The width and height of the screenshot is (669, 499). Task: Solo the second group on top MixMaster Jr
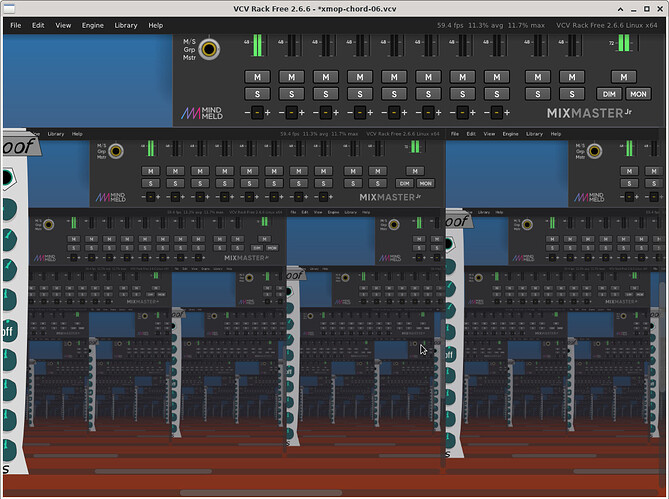pos(572,94)
